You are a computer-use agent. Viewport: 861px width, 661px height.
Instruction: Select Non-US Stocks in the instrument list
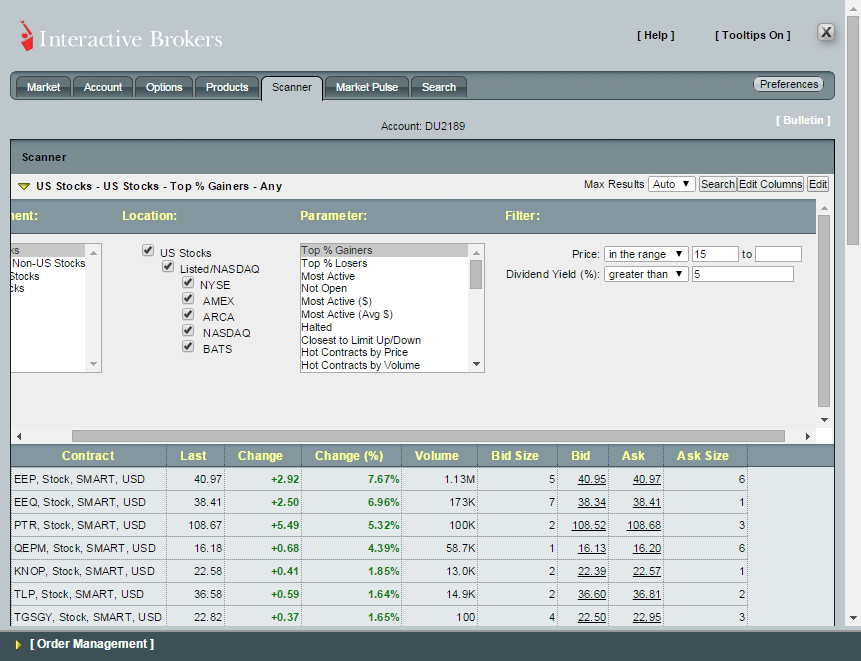[48, 264]
